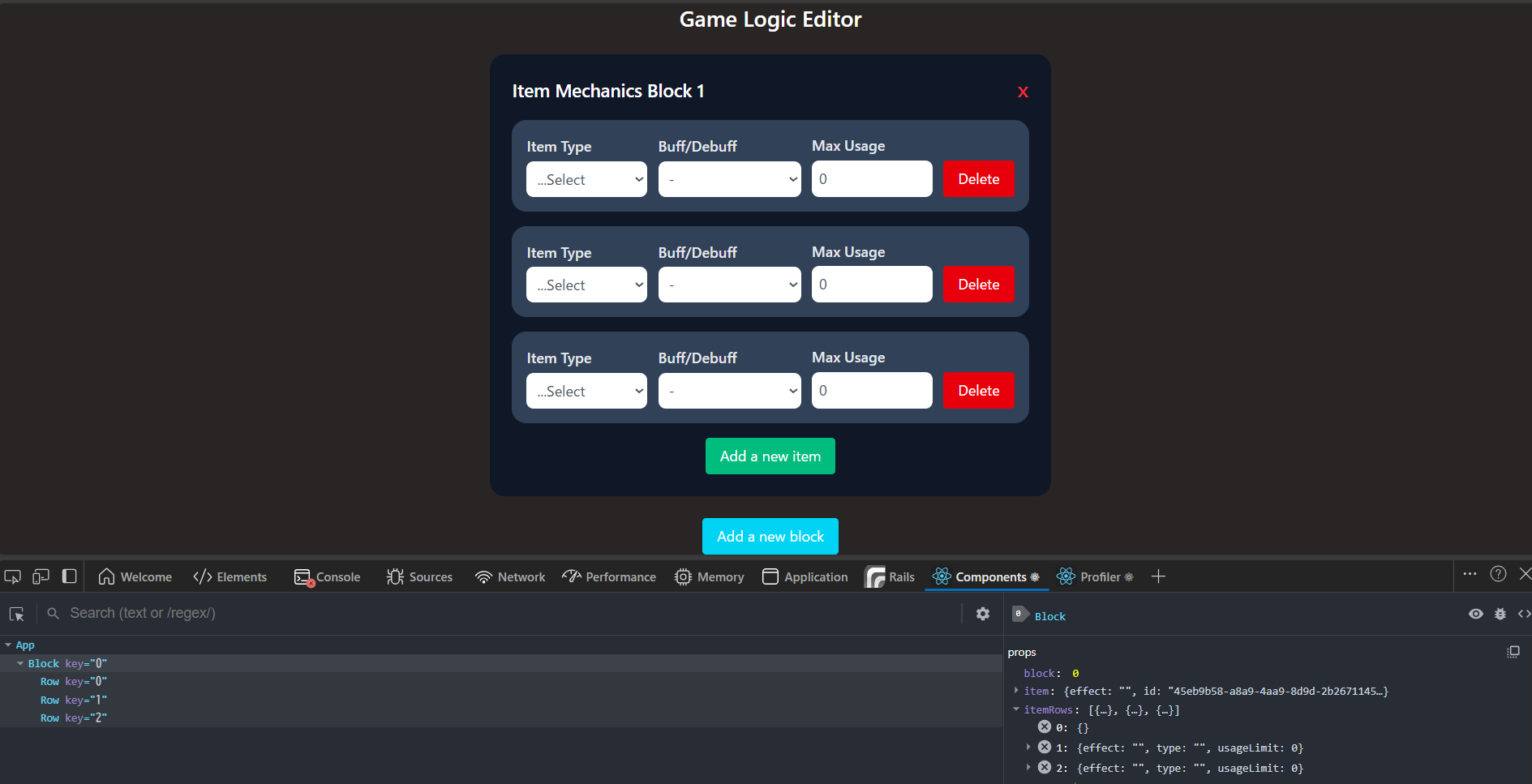This screenshot has height=784, width=1532.
Task: Expand itemRows entry 2 object
Action: point(1028,768)
